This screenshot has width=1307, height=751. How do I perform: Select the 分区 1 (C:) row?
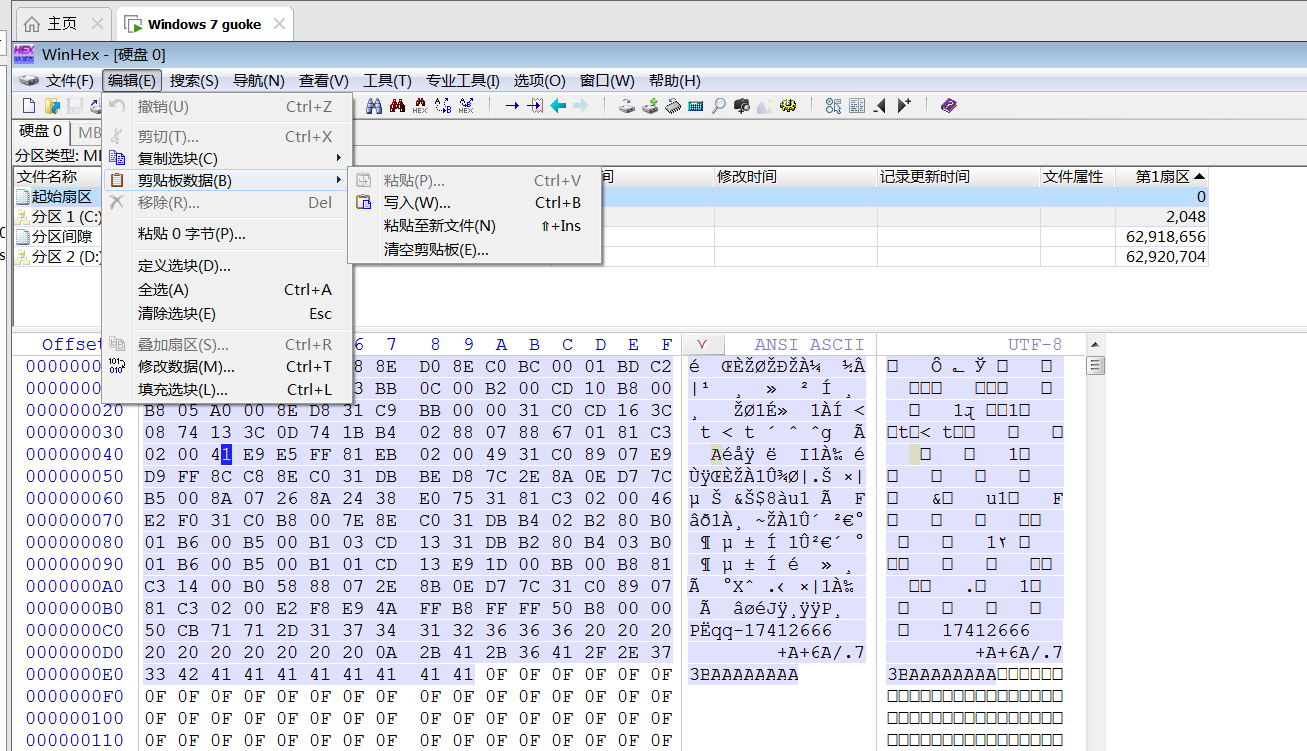point(611,217)
